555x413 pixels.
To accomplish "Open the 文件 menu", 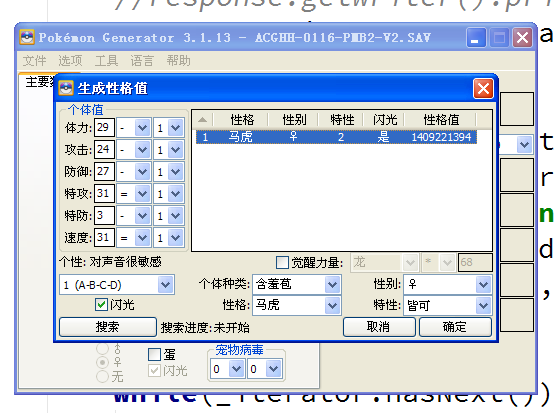I will click(x=34, y=61).
